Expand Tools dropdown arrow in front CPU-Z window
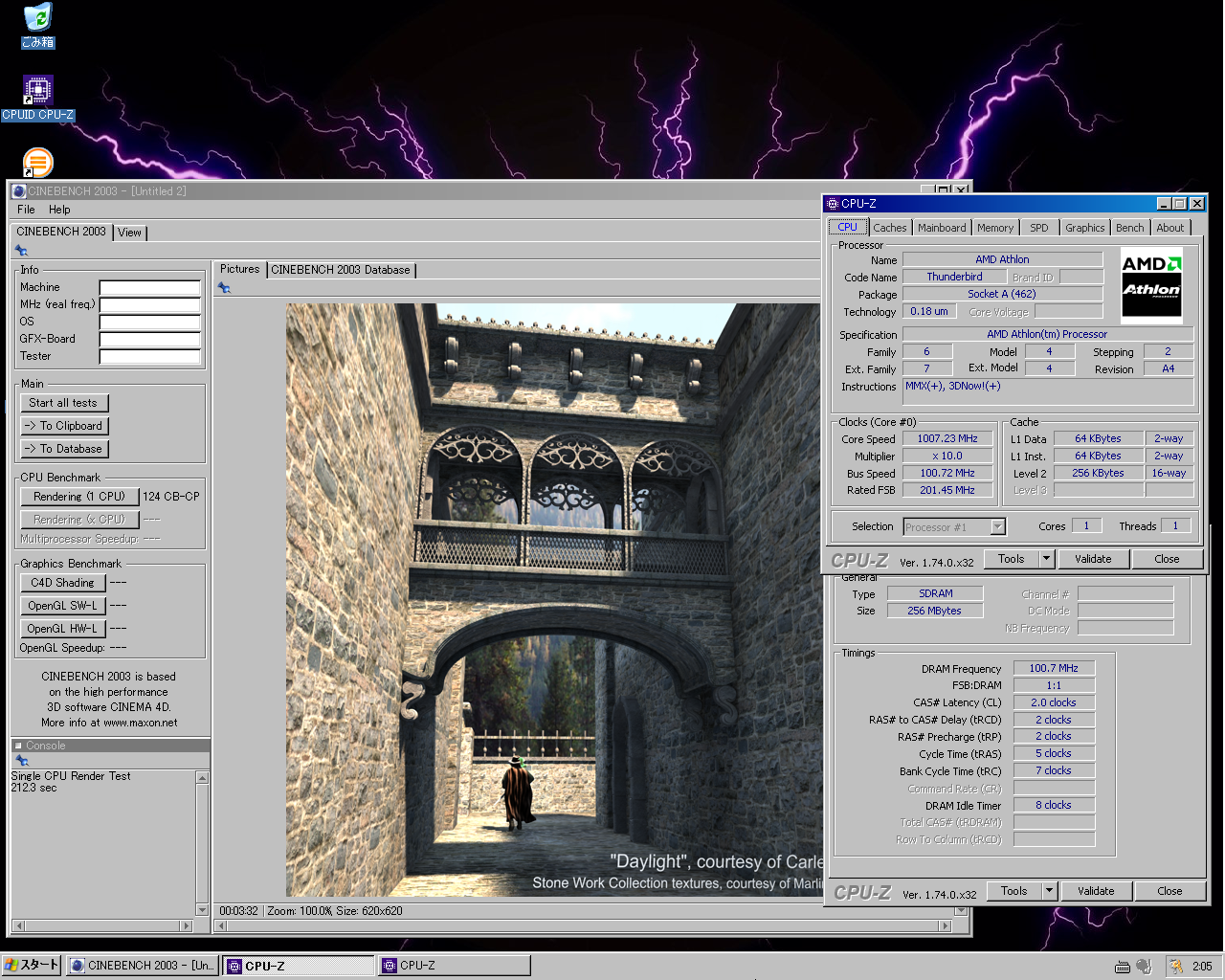 [x=1047, y=559]
